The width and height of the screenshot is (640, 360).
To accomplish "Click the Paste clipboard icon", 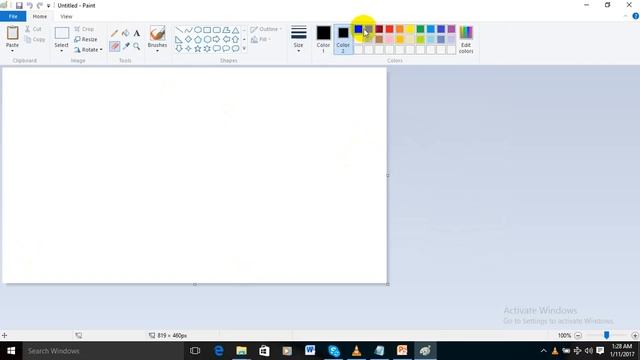I will [x=12, y=33].
